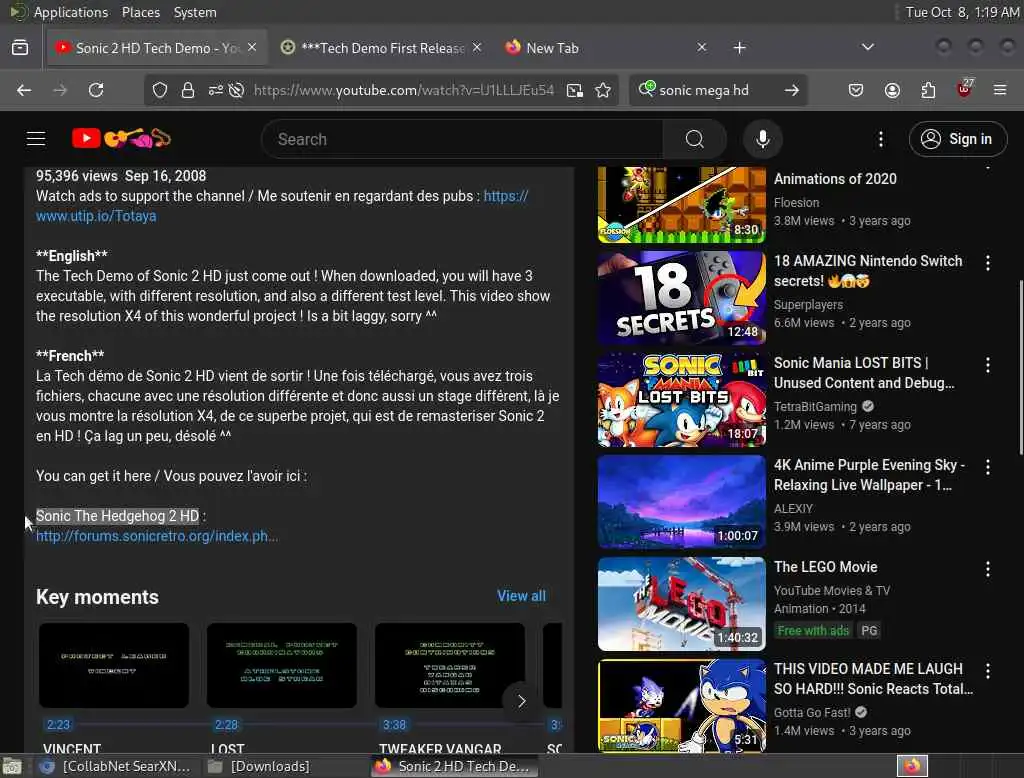The image size is (1024, 778).
Task: Open Firefox application menu
Action: point(1000,90)
